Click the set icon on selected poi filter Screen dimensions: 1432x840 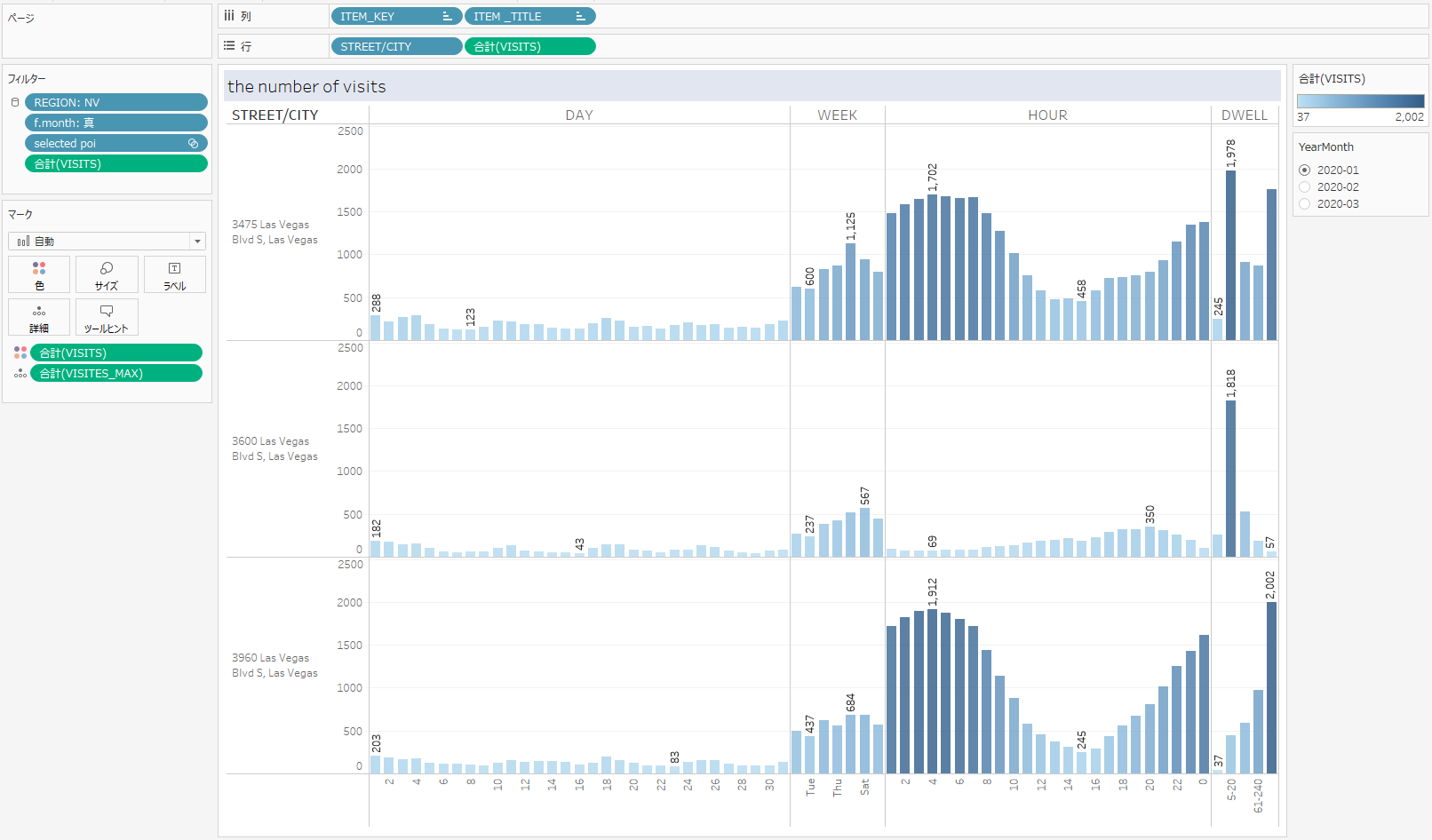(193, 143)
